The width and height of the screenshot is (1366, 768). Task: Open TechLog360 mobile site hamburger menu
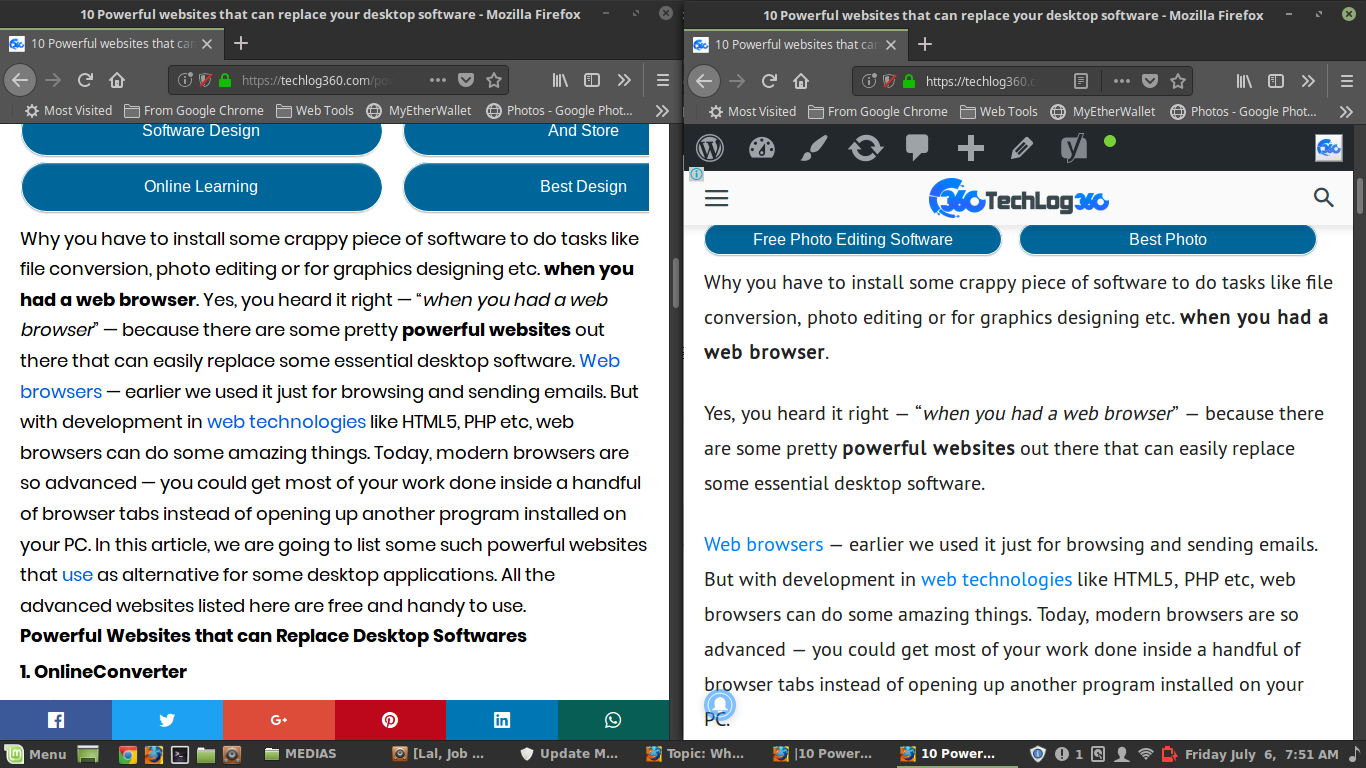click(717, 198)
